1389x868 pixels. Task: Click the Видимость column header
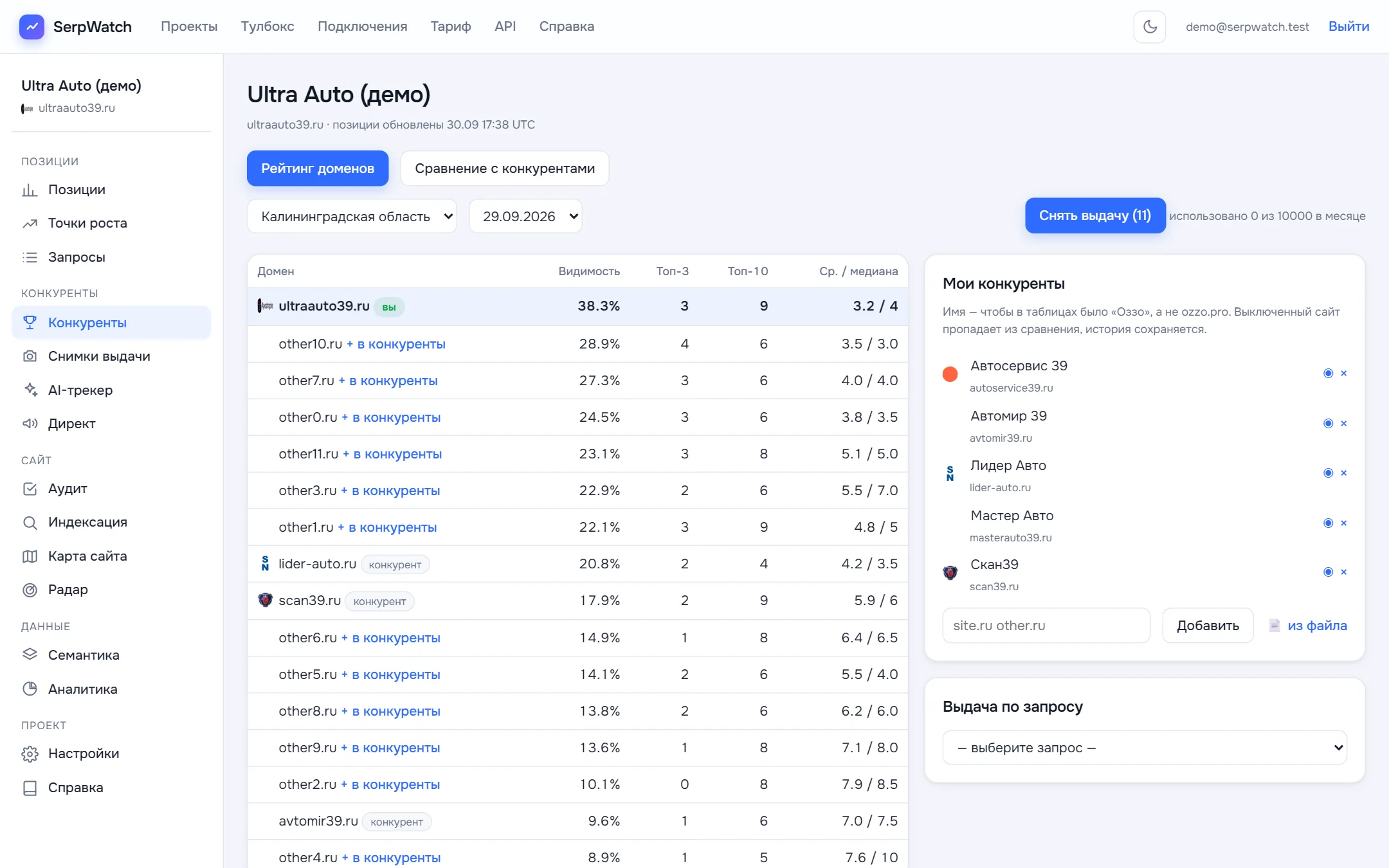click(x=589, y=271)
